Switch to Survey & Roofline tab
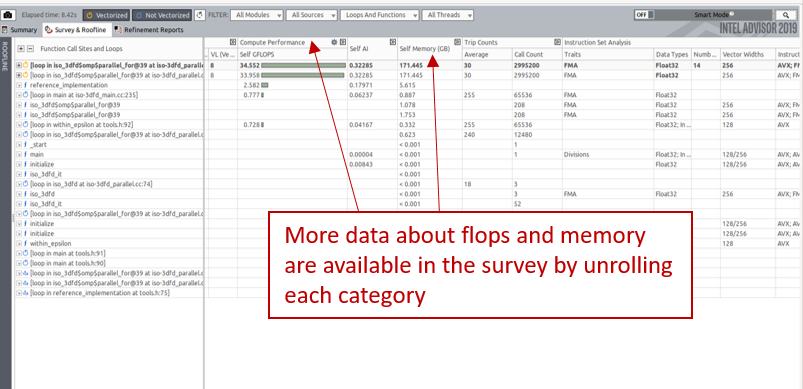 pos(76,30)
